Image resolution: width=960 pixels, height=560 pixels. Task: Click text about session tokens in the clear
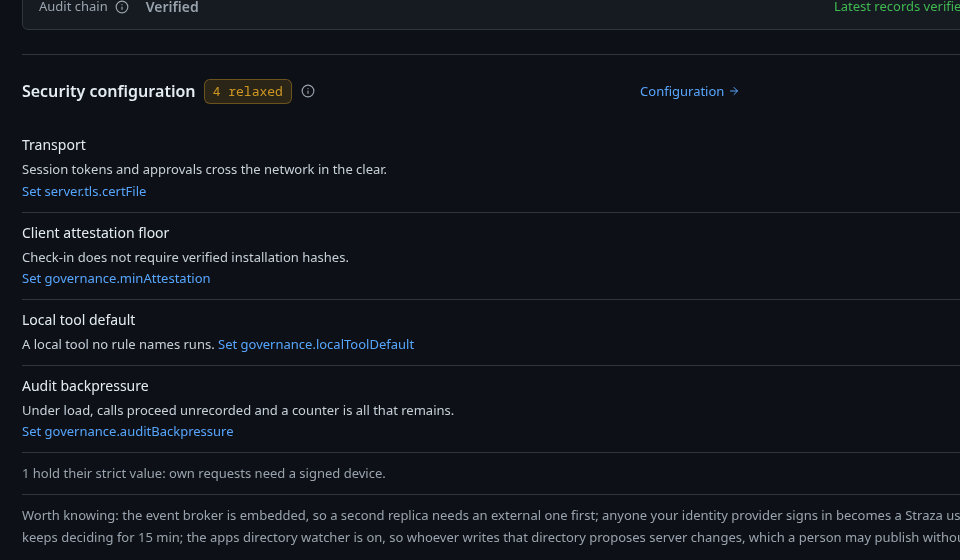pos(204,170)
